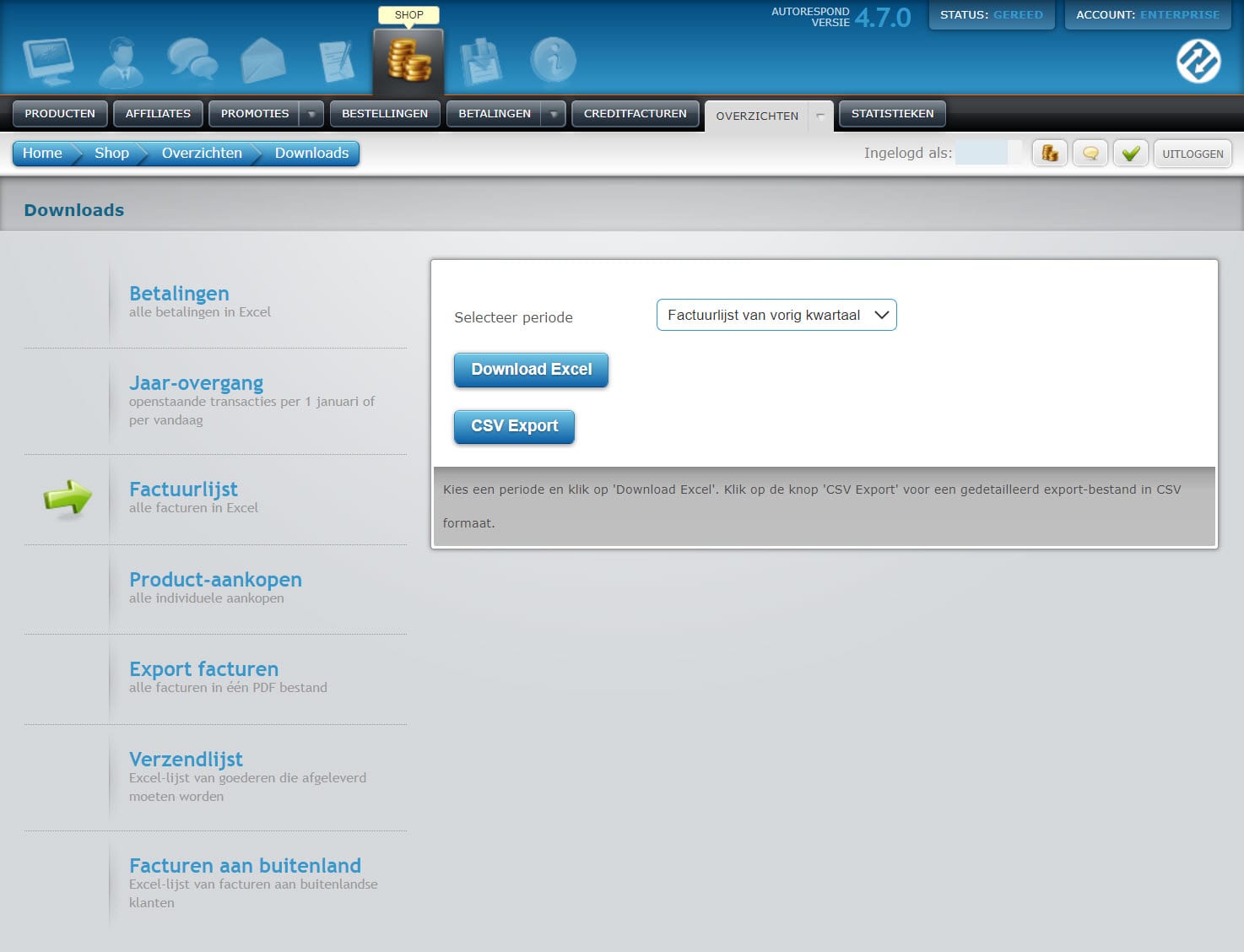
Task: Click the 4.7.0 version number
Action: [x=883, y=17]
